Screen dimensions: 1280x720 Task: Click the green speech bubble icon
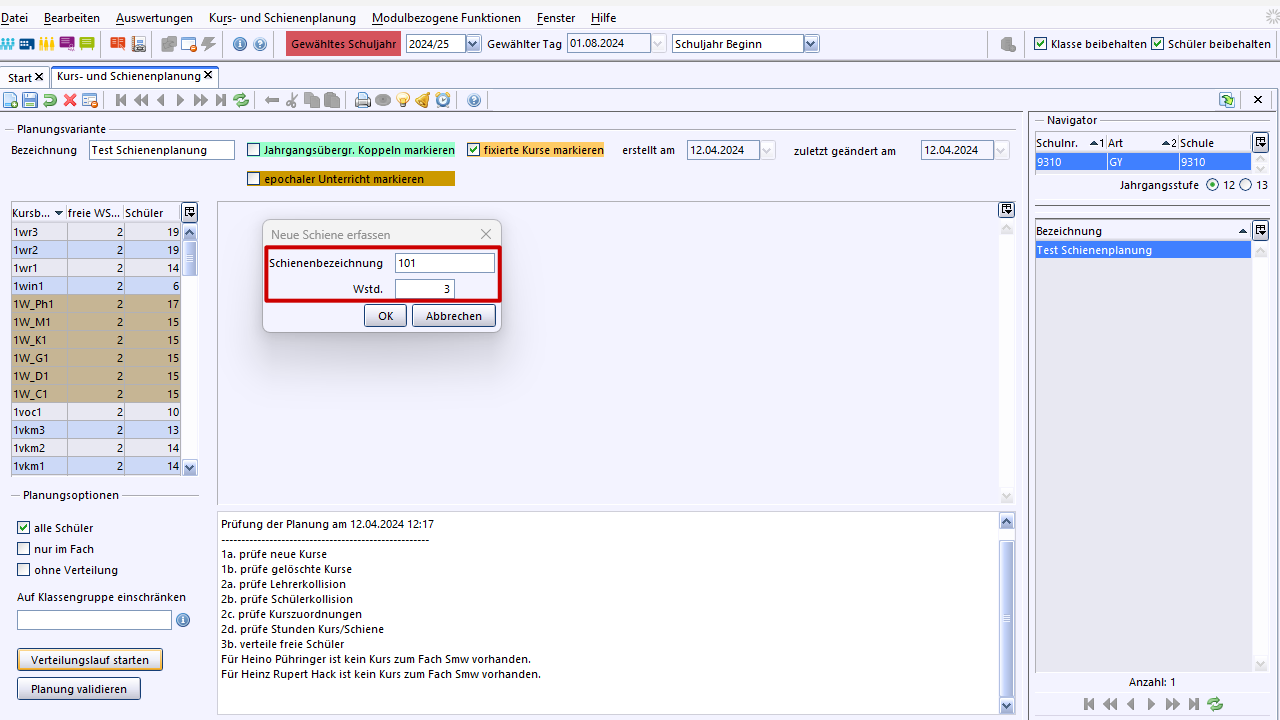(87, 44)
